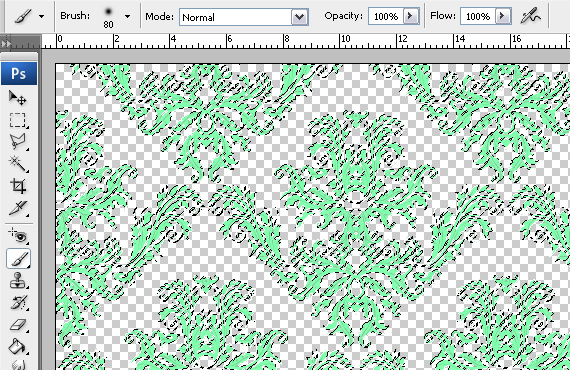Image resolution: width=570 pixels, height=370 pixels.
Task: Select the Brush tool in toolbox
Action: coord(18,259)
